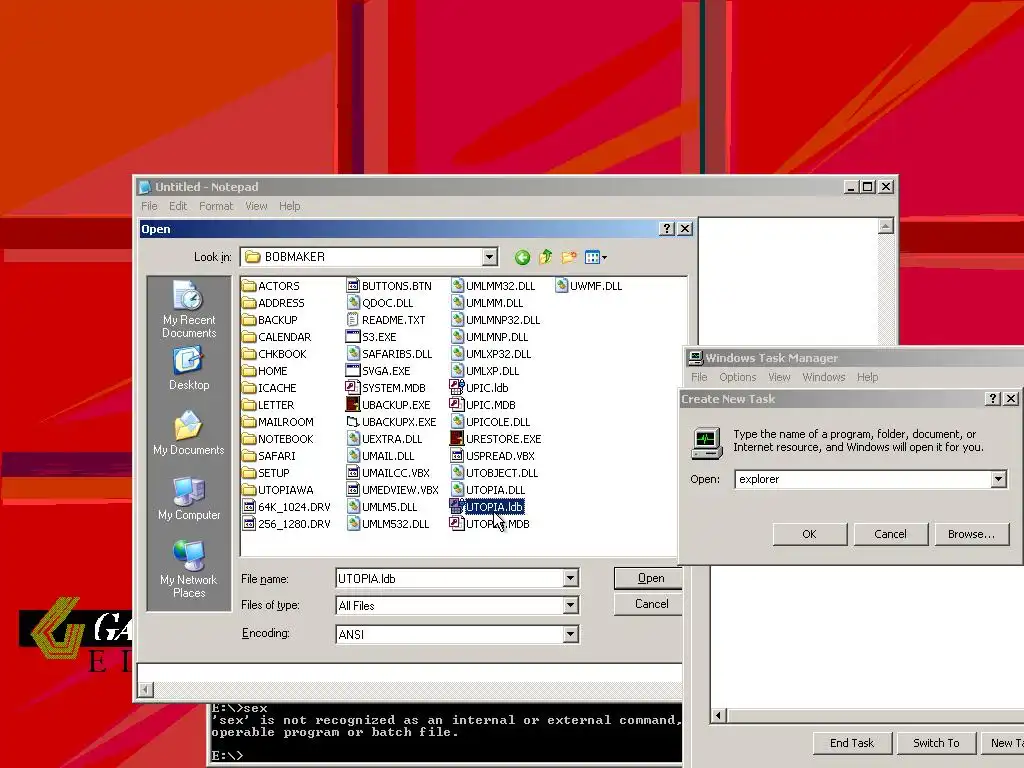
Task: Click OK in Create New Task dialog
Action: click(810, 534)
